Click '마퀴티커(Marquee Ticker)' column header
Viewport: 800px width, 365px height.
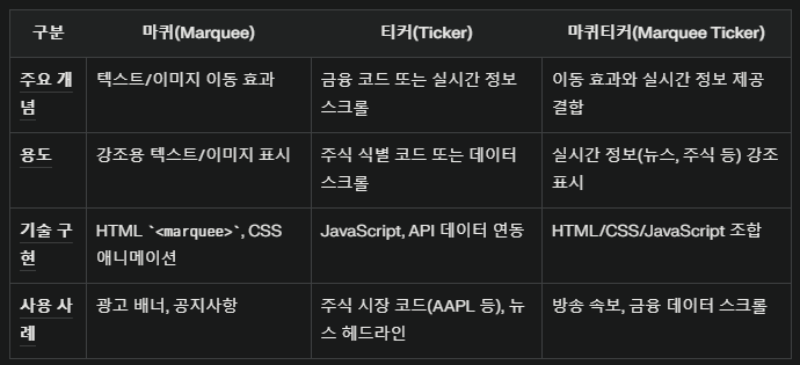point(666,33)
